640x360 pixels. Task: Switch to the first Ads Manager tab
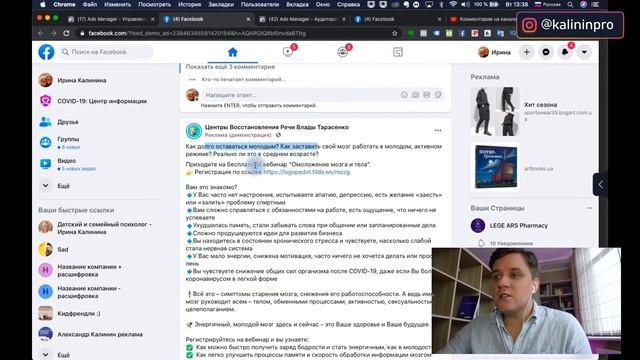[111, 19]
